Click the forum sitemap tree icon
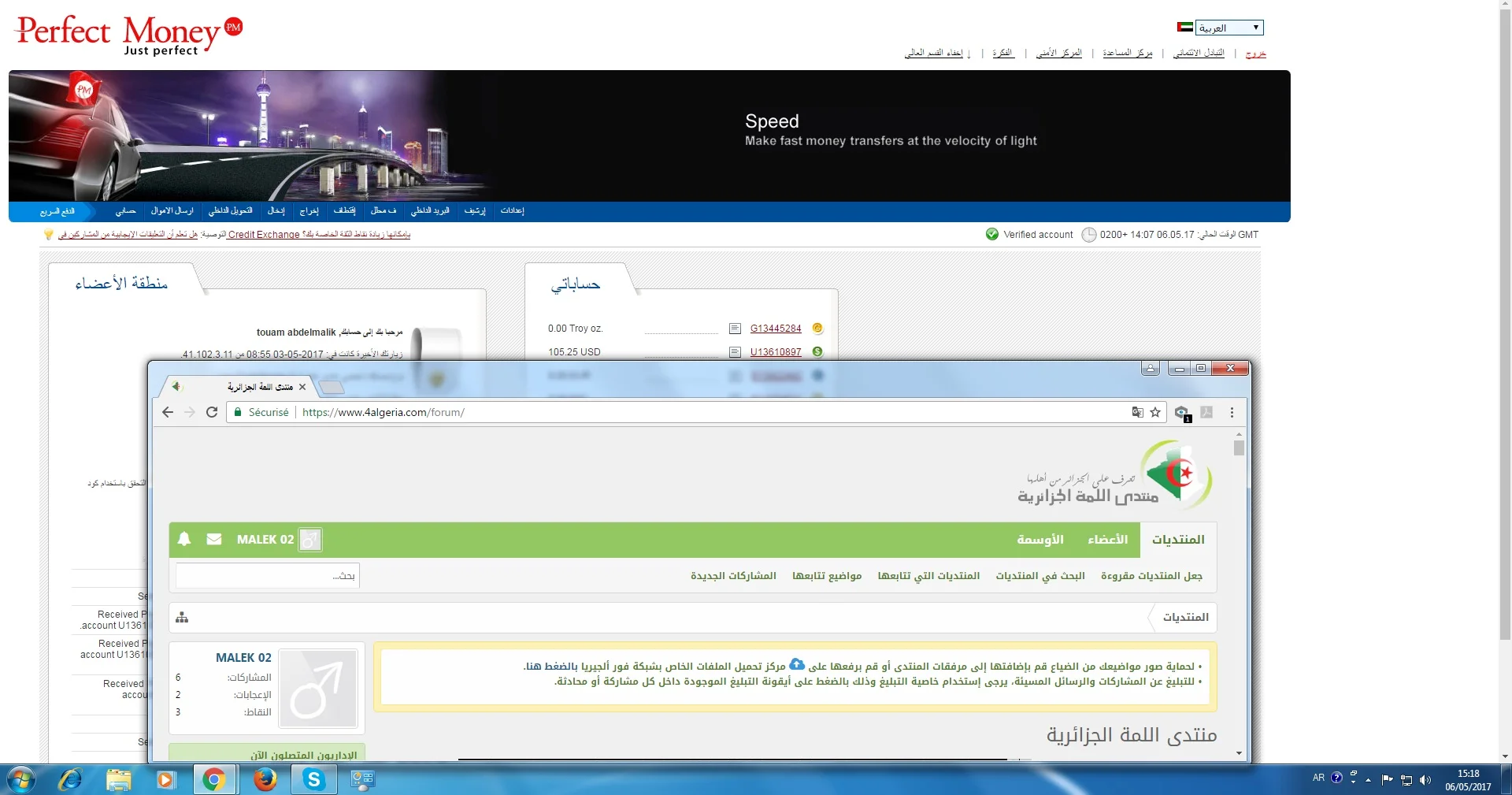Image resolution: width=1512 pixels, height=795 pixels. pos(182,618)
